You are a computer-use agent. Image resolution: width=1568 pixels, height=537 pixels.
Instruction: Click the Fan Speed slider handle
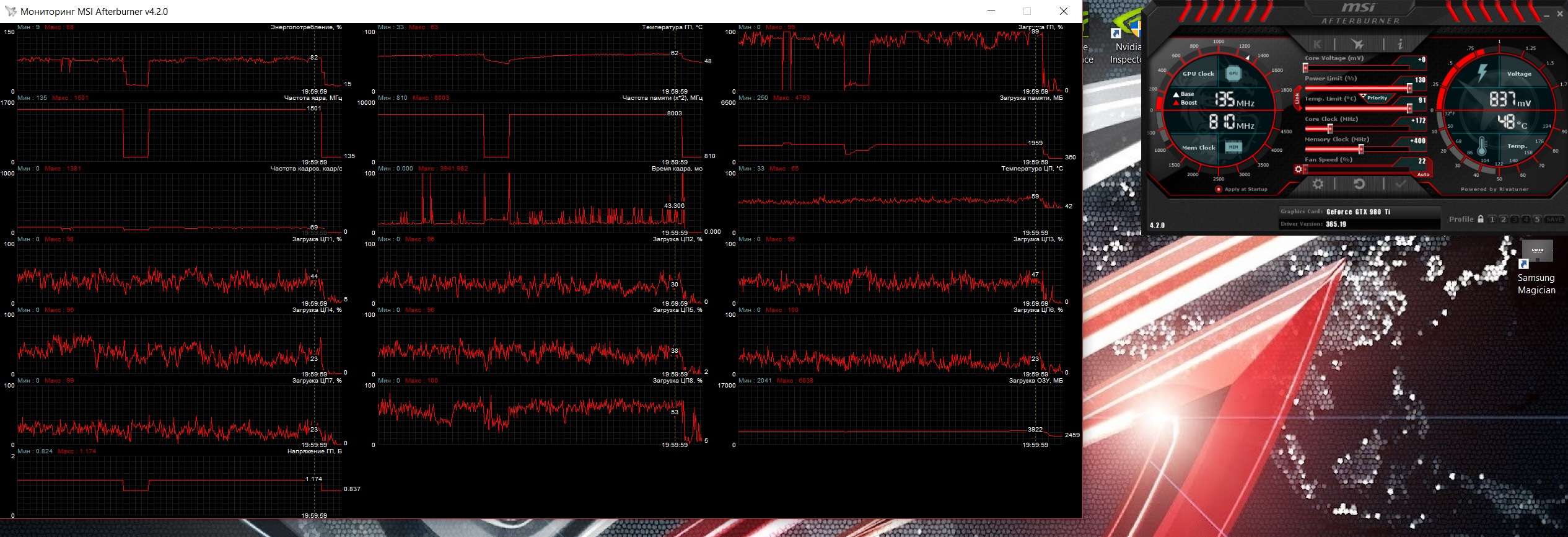tap(1305, 169)
